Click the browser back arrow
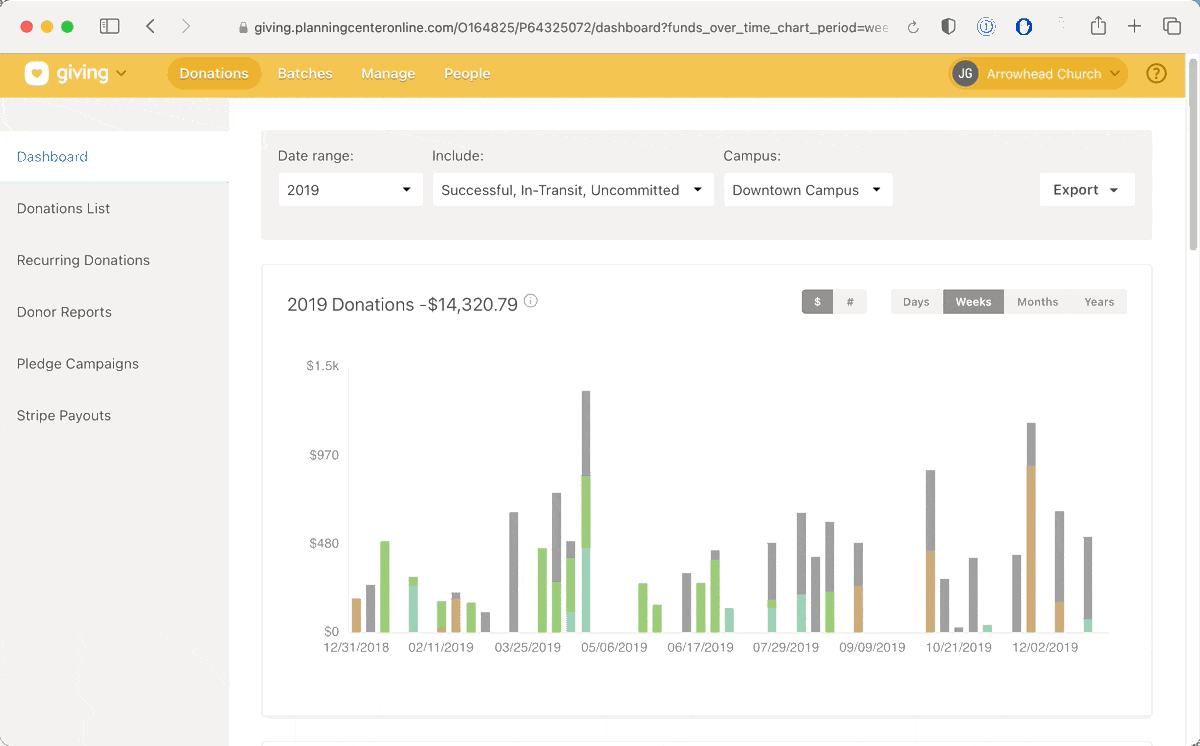The height and width of the screenshot is (746, 1200). point(150,27)
